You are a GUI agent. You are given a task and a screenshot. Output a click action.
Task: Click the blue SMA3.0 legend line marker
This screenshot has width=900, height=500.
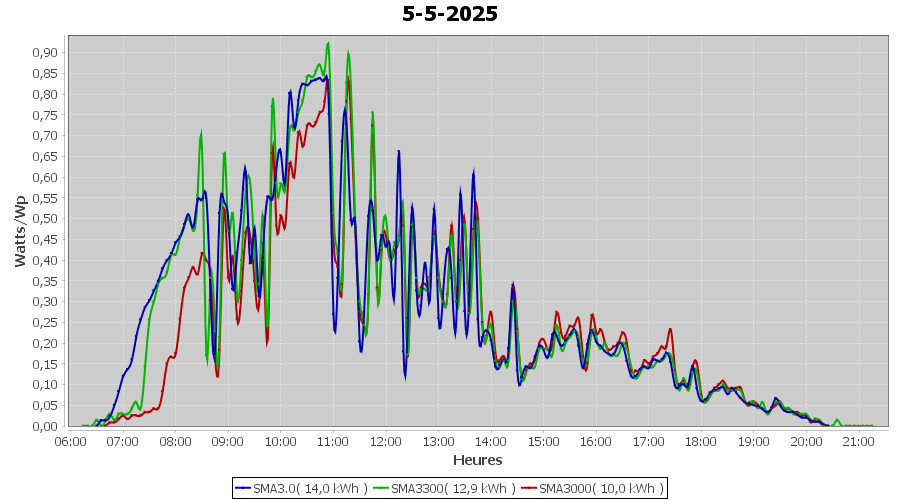[243, 488]
